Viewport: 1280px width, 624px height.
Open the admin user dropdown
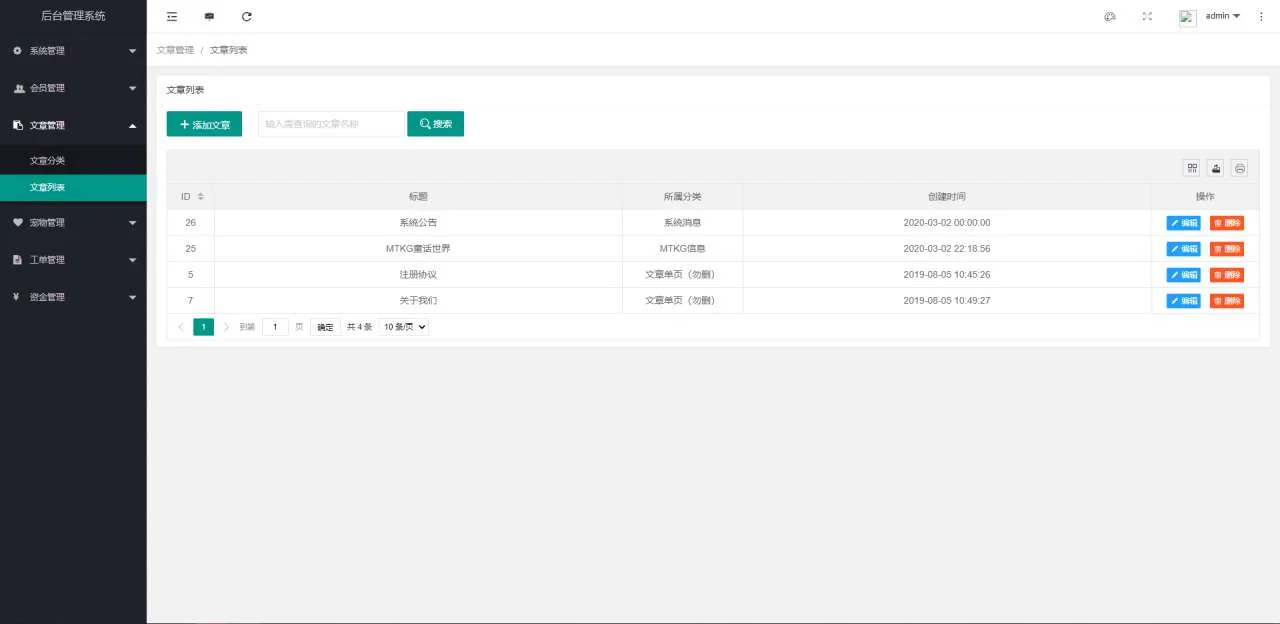pyautogui.click(x=1222, y=16)
